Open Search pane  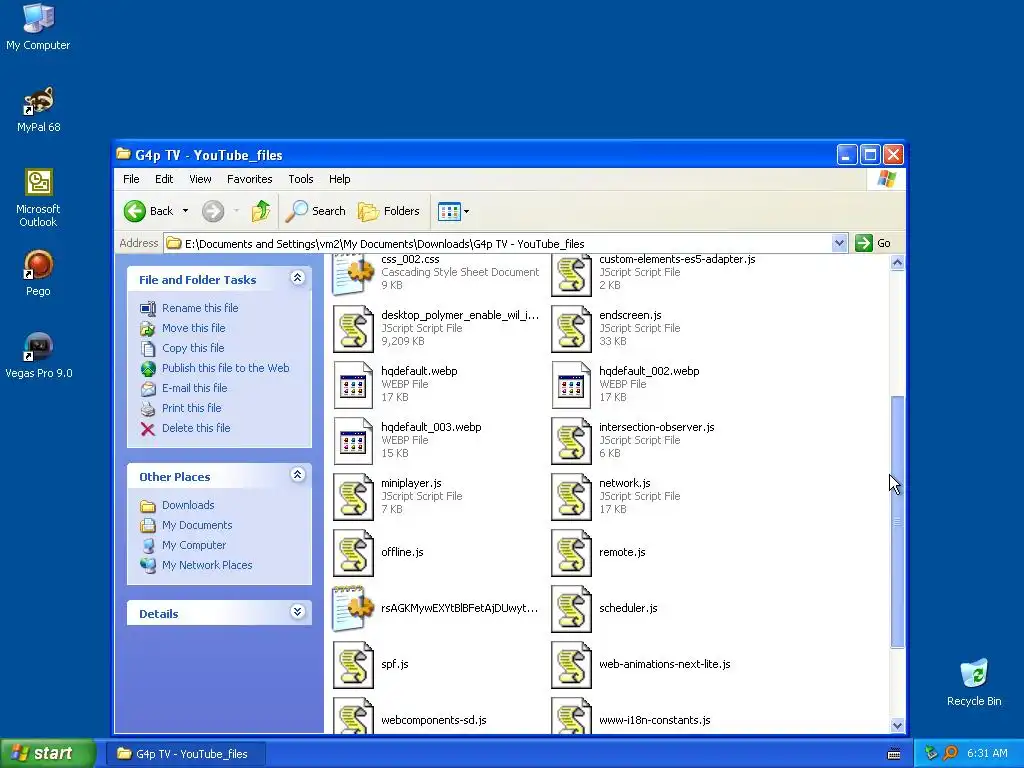tap(316, 211)
